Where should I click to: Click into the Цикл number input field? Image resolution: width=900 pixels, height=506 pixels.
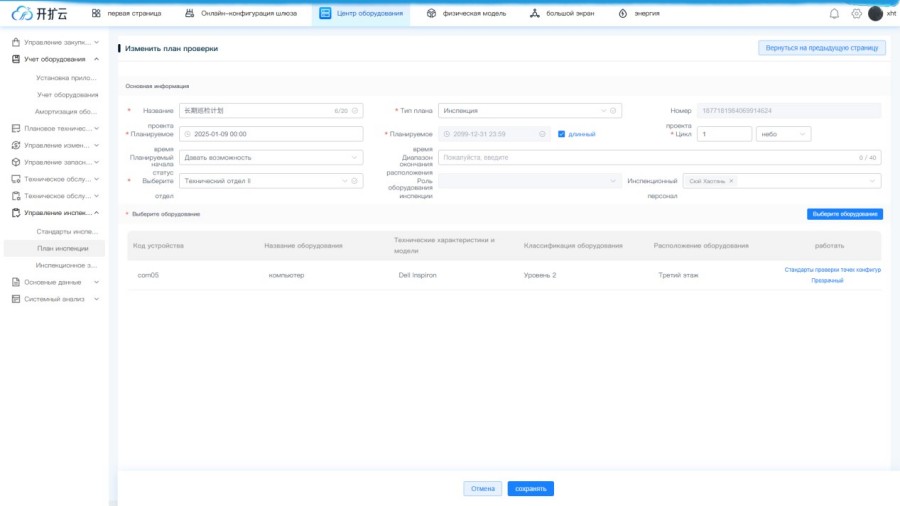pyautogui.click(x=724, y=134)
